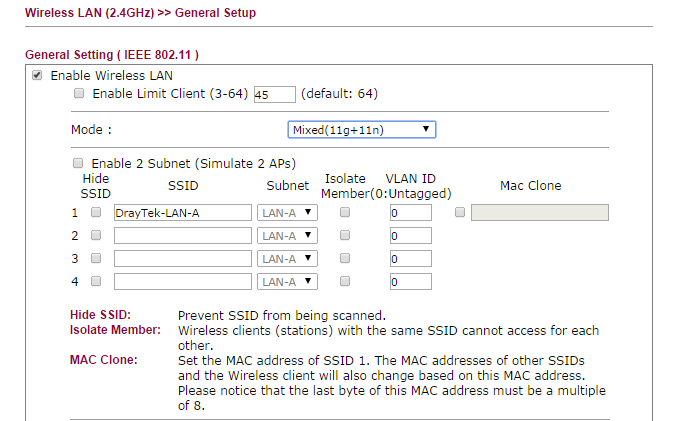
Task: Tick the Mac Clone checkbox
Action: click(x=460, y=213)
